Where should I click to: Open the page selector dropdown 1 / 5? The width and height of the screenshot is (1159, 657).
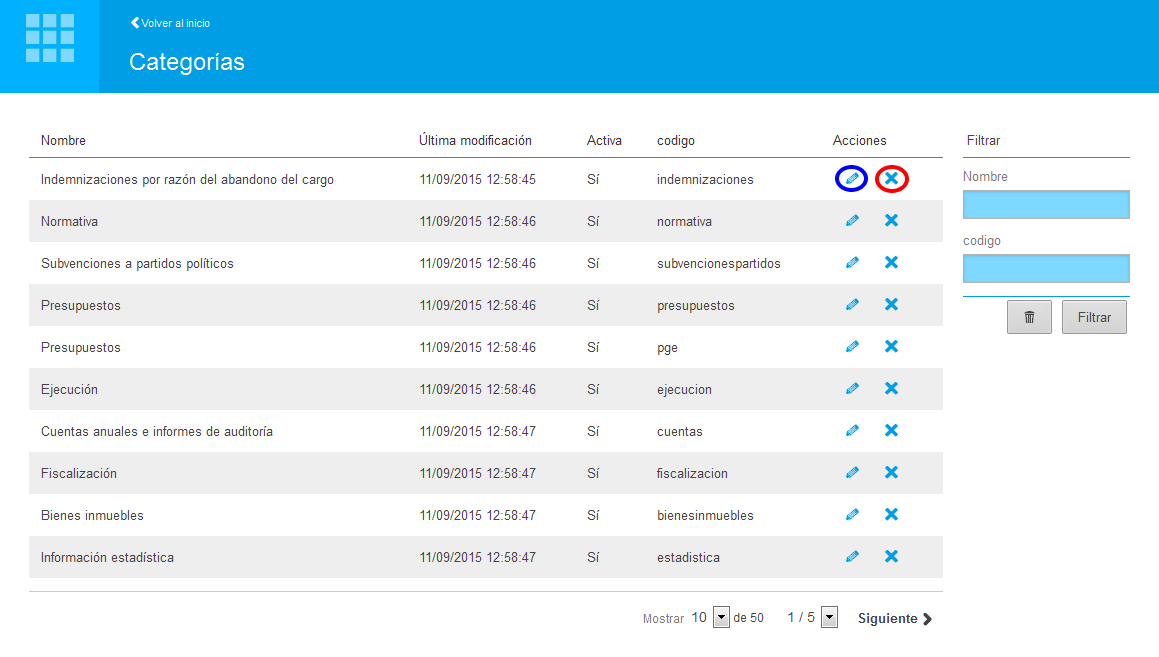pyautogui.click(x=828, y=618)
